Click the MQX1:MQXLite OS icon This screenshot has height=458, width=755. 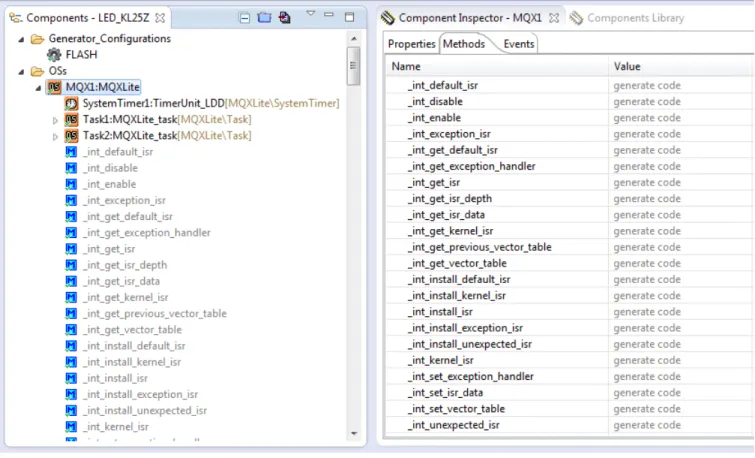pyautogui.click(x=54, y=87)
